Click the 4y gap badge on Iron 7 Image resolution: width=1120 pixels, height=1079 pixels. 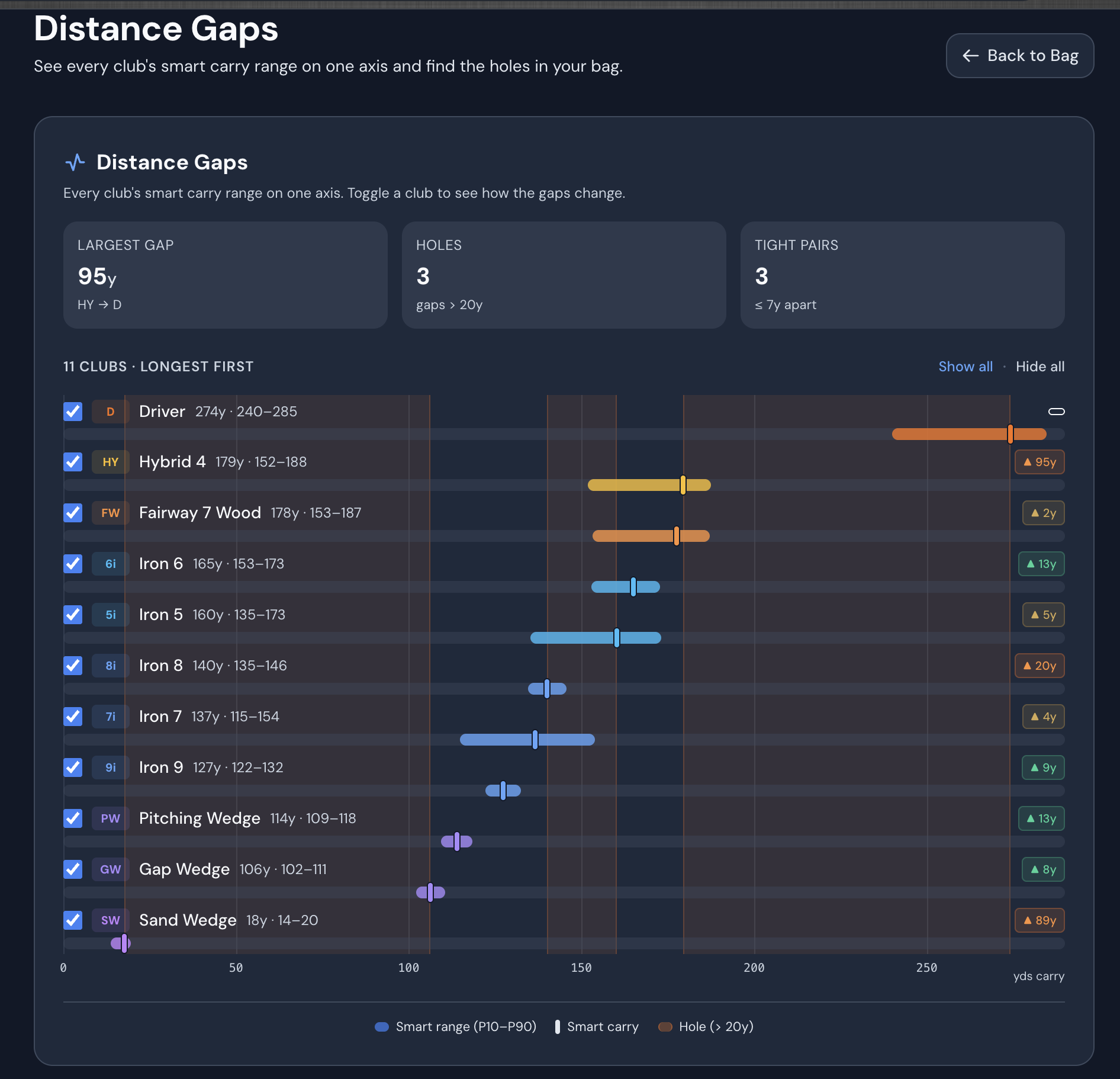pos(1043,717)
